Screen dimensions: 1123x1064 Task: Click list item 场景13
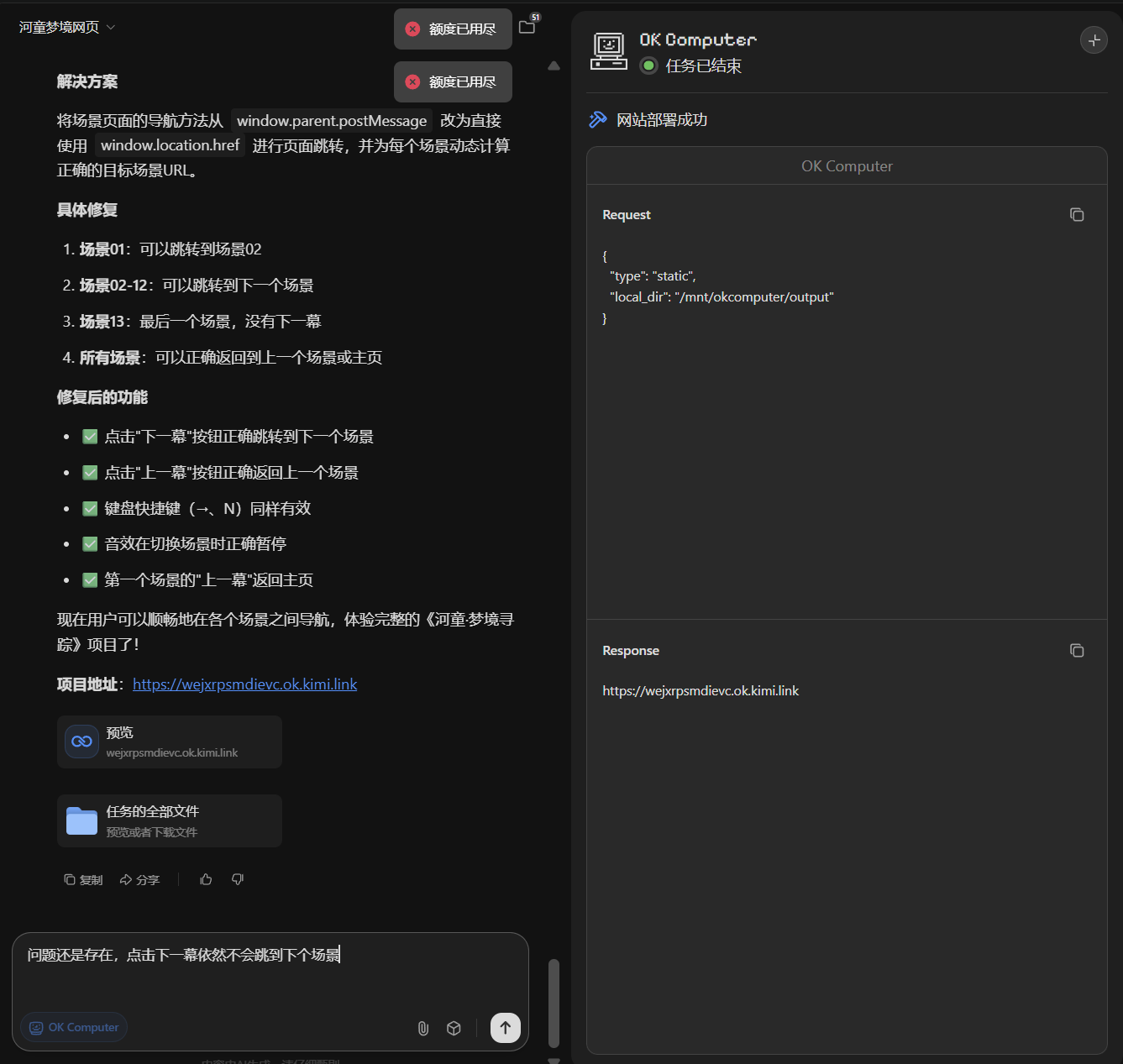click(x=201, y=322)
